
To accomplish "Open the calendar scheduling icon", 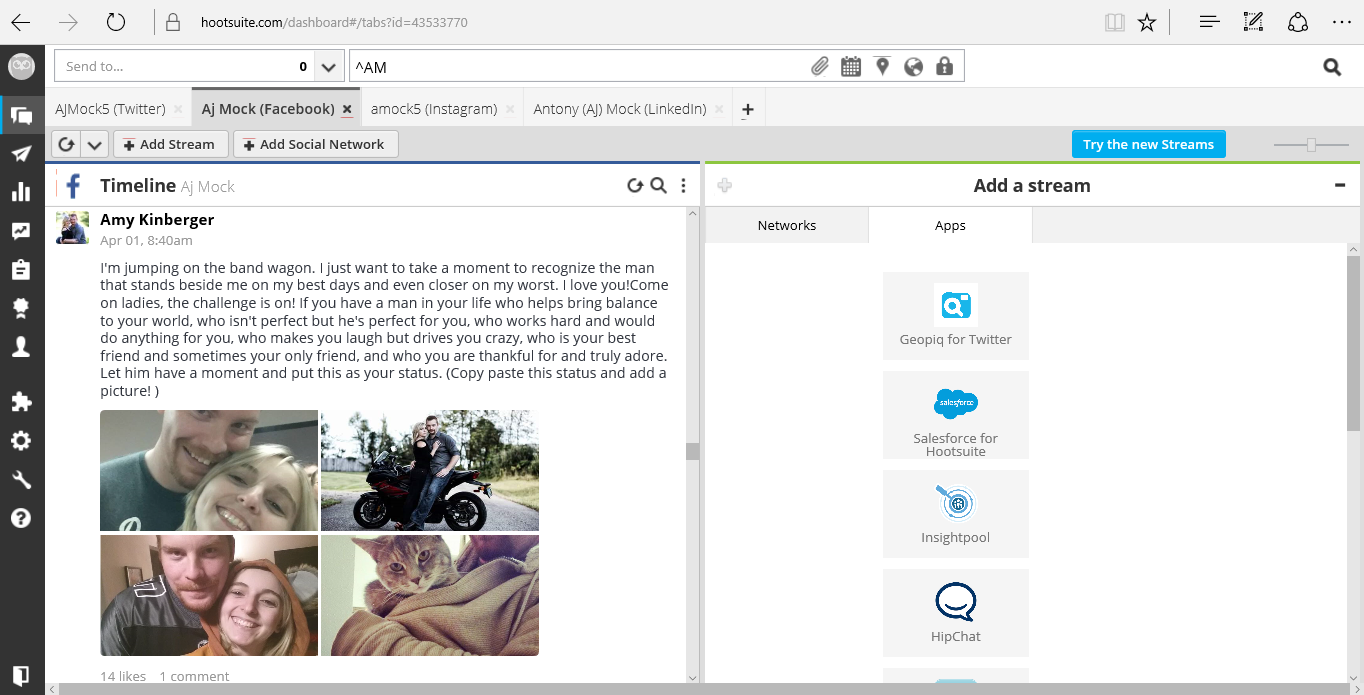I will click(x=851, y=67).
